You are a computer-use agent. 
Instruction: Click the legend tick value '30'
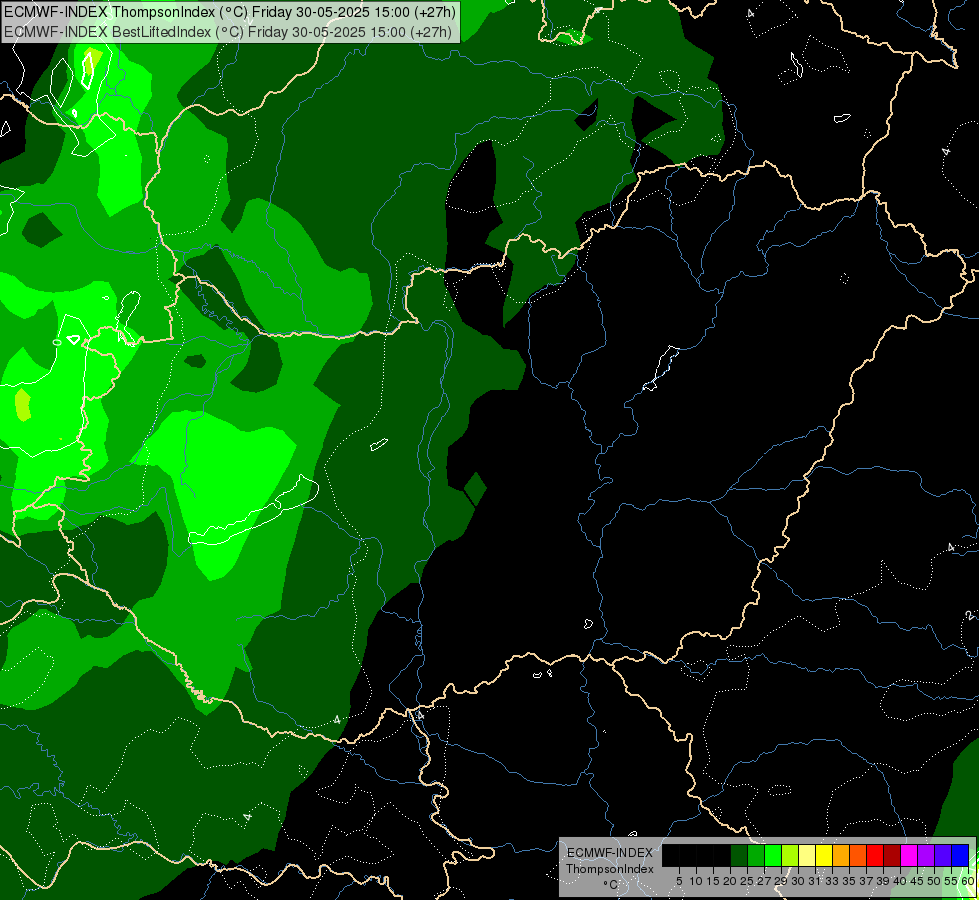pyautogui.click(x=798, y=881)
